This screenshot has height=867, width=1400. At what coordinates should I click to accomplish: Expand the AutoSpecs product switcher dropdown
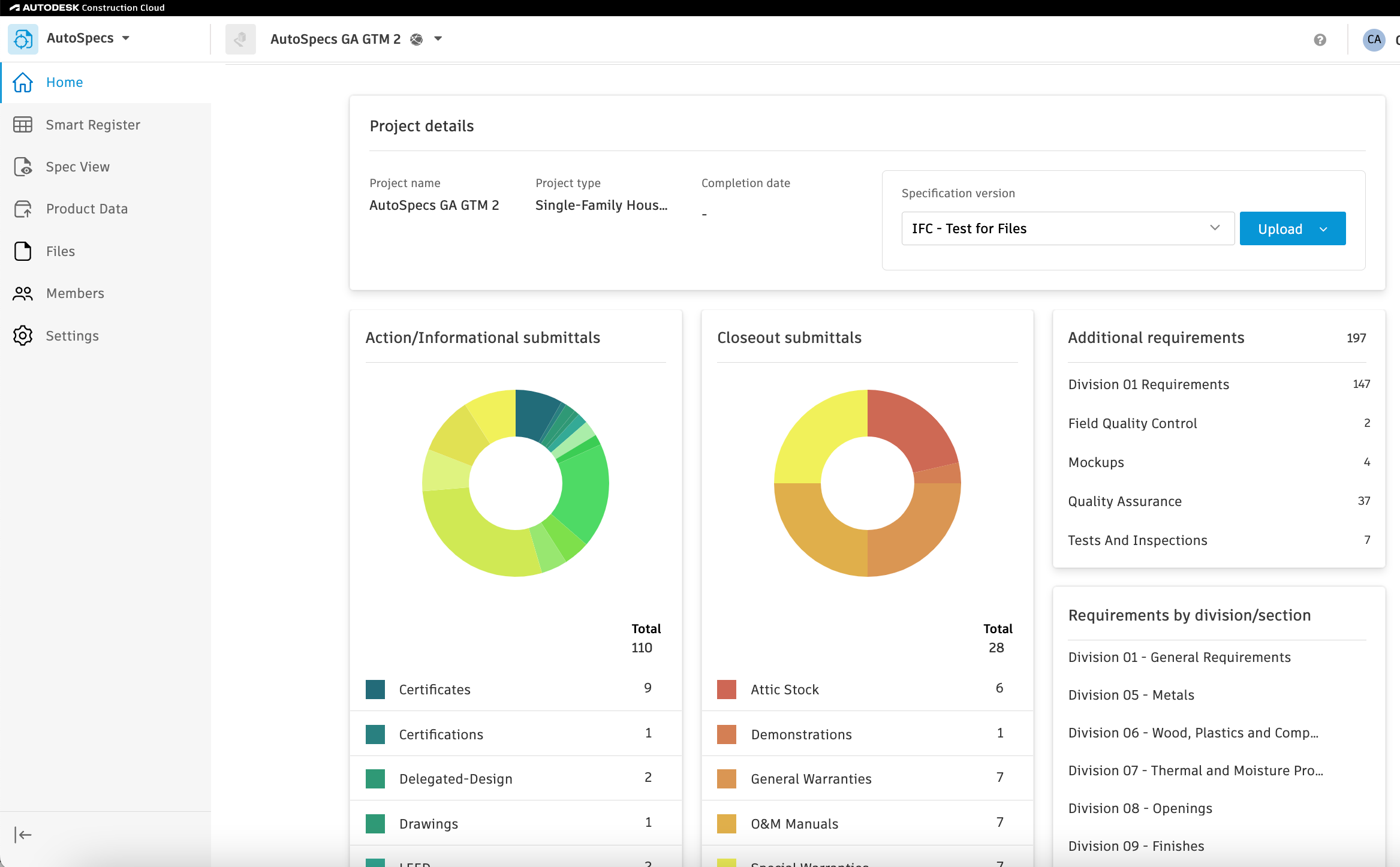[126, 38]
